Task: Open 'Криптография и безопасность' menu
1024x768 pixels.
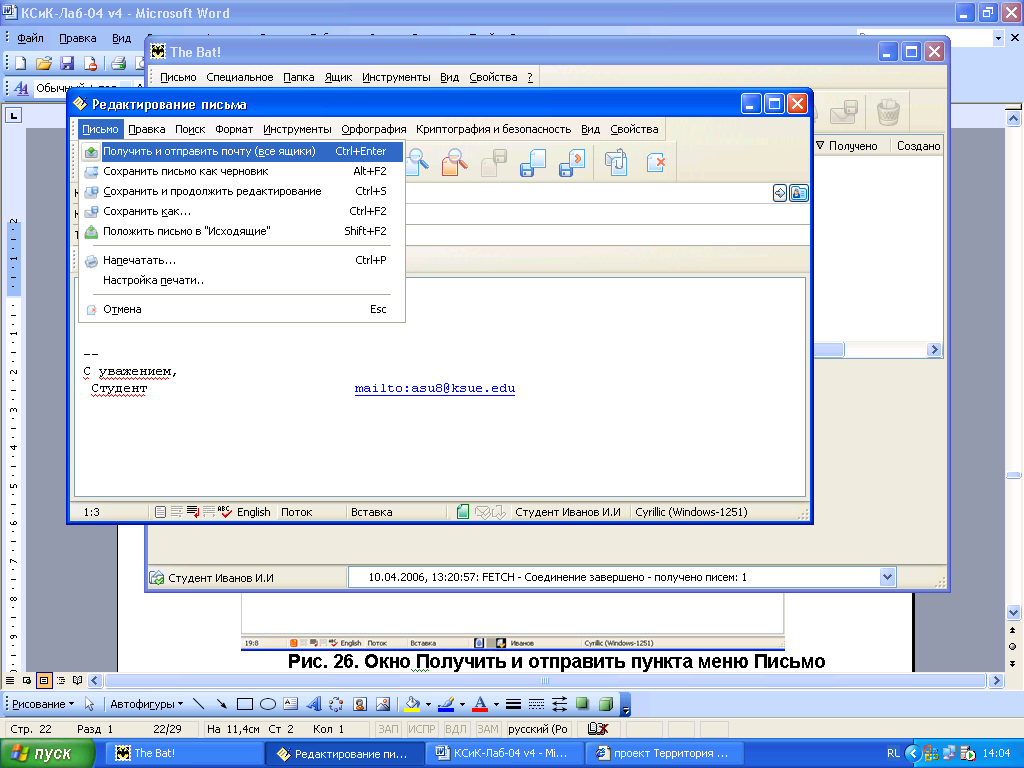Action: pos(493,129)
